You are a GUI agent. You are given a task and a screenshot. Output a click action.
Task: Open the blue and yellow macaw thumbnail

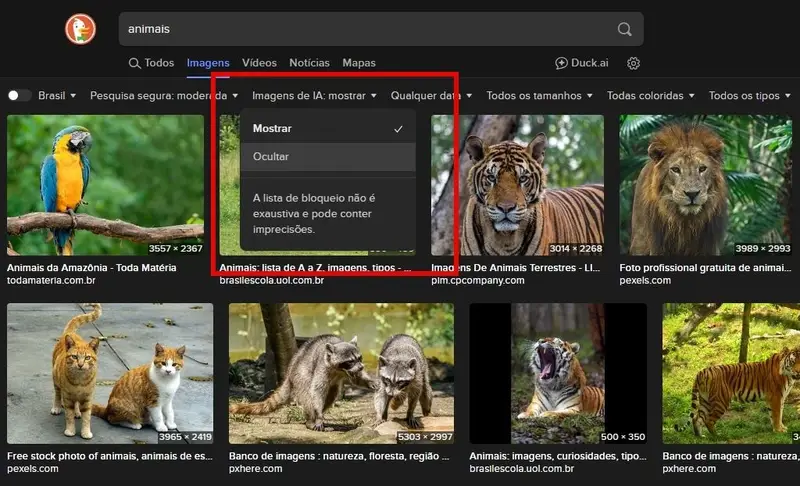point(105,185)
